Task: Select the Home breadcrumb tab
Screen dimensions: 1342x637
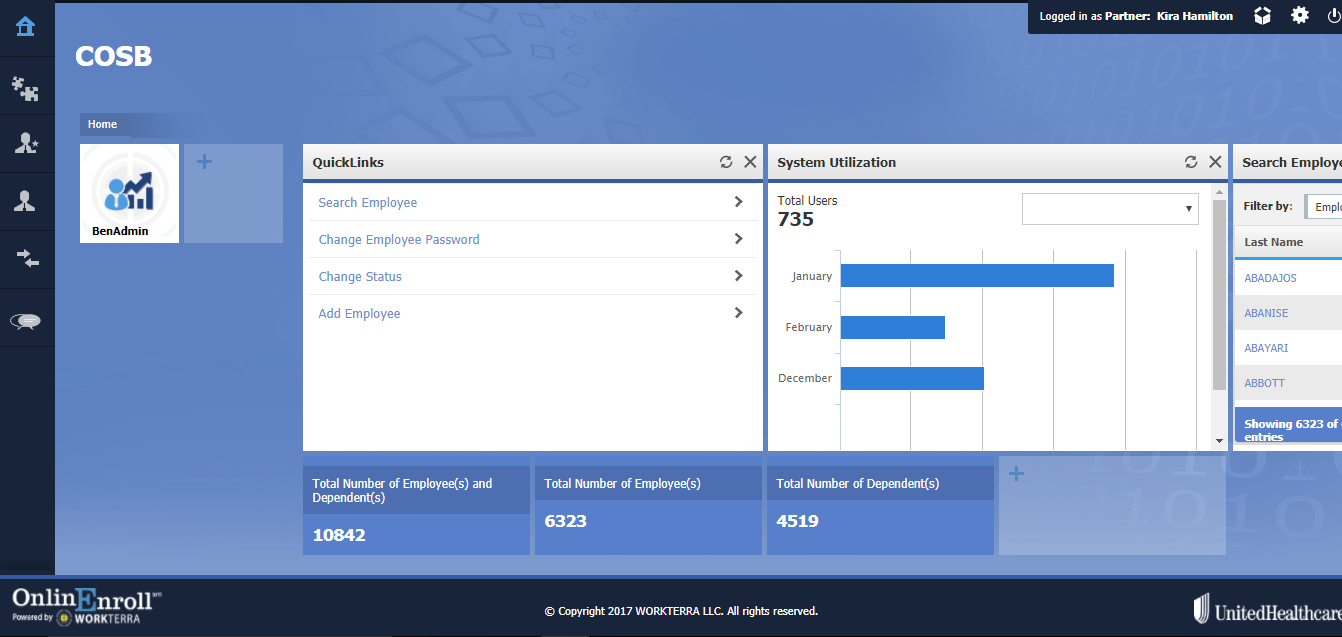Action: coord(103,125)
